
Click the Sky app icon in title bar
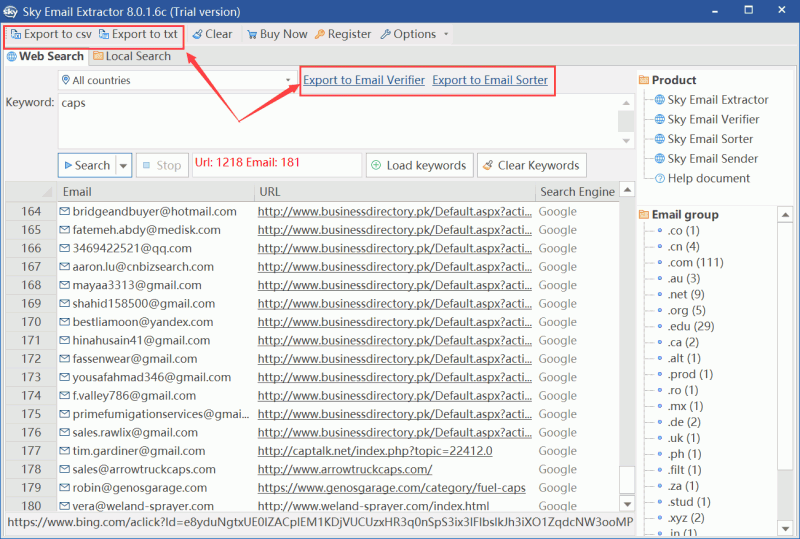click(x=10, y=11)
